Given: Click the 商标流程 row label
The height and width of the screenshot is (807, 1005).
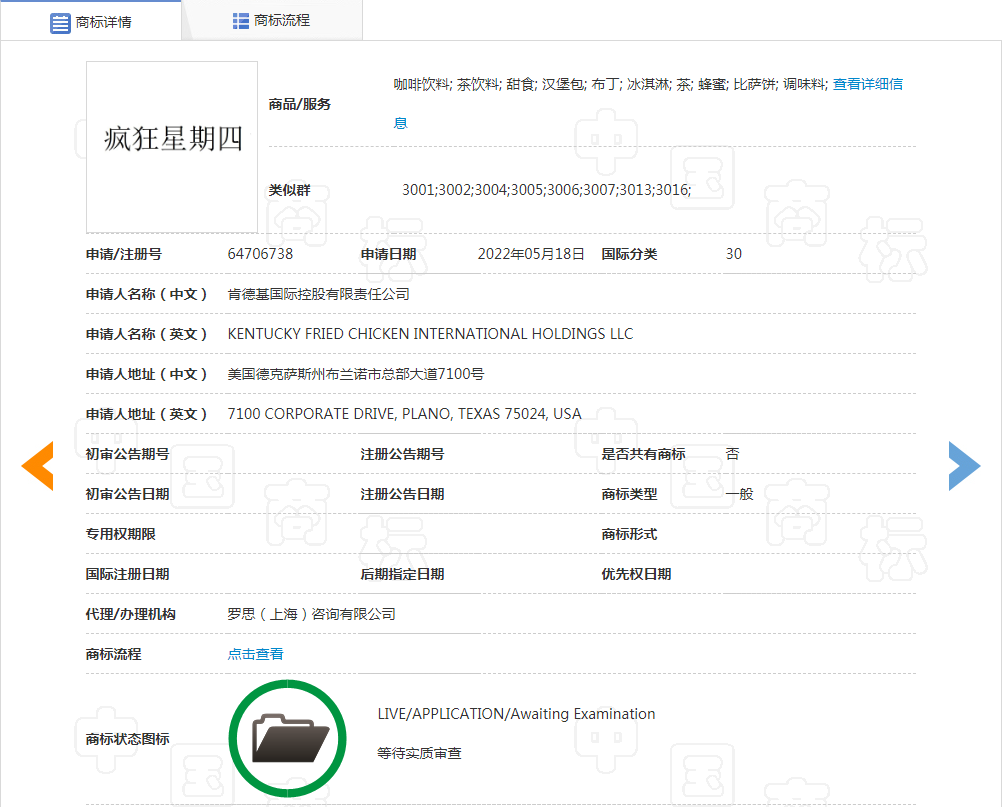Looking at the screenshot, I should pyautogui.click(x=113, y=654).
